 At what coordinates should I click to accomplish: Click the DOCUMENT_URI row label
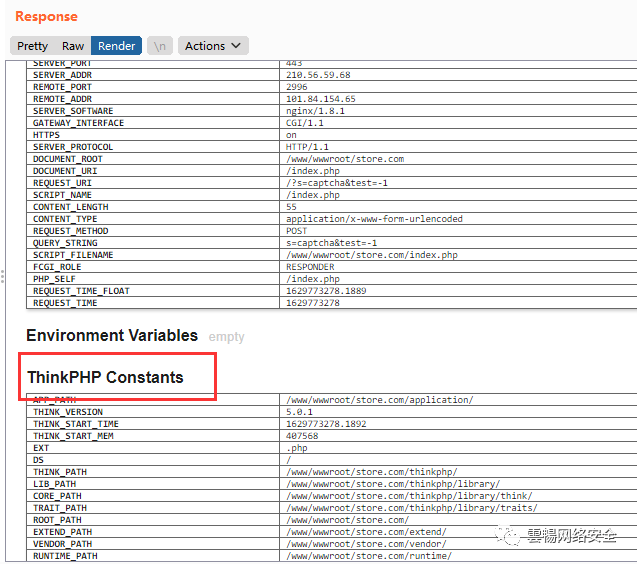click(65, 171)
